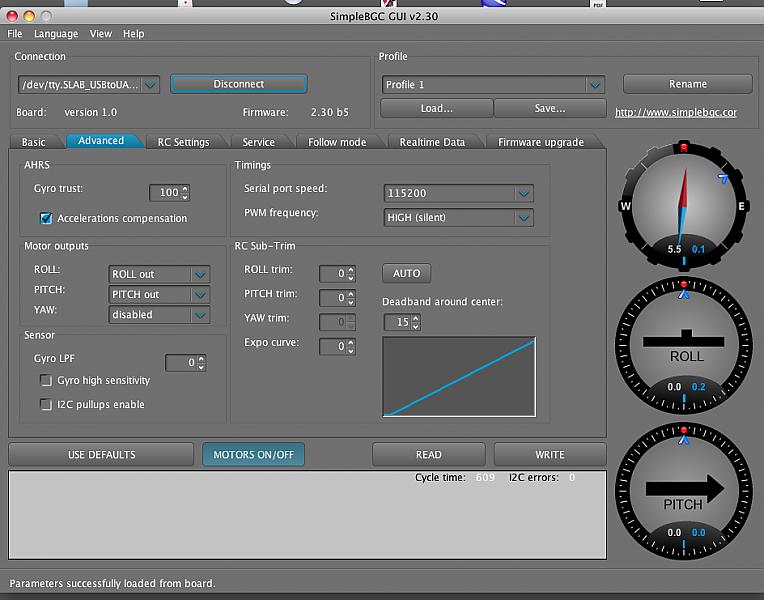This screenshot has width=764, height=600.
Task: Open ROLL motor output dropdown
Action: coord(159,274)
